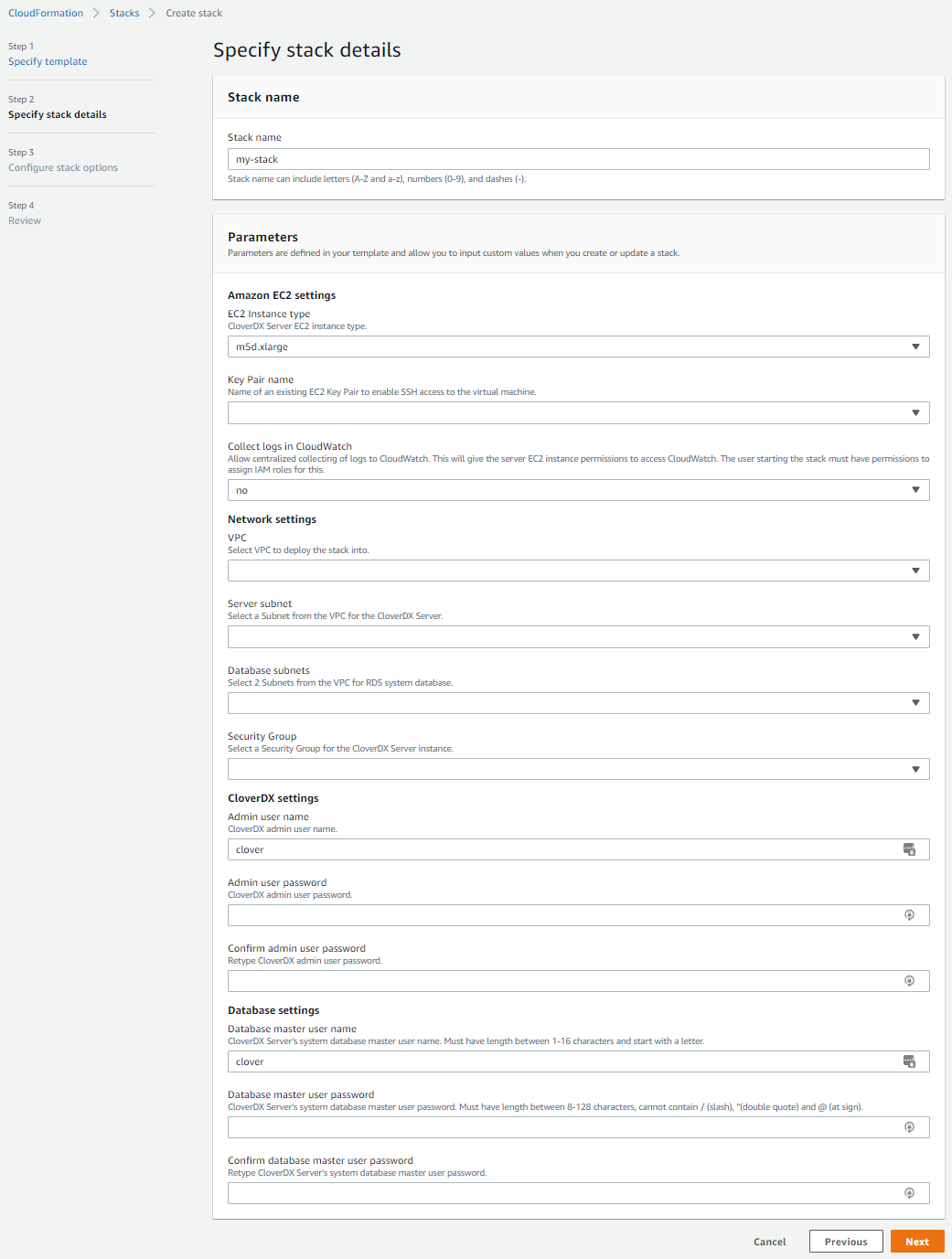Image resolution: width=952 pixels, height=1259 pixels.
Task: Select Step 3 Configure stack options
Action: click(62, 167)
